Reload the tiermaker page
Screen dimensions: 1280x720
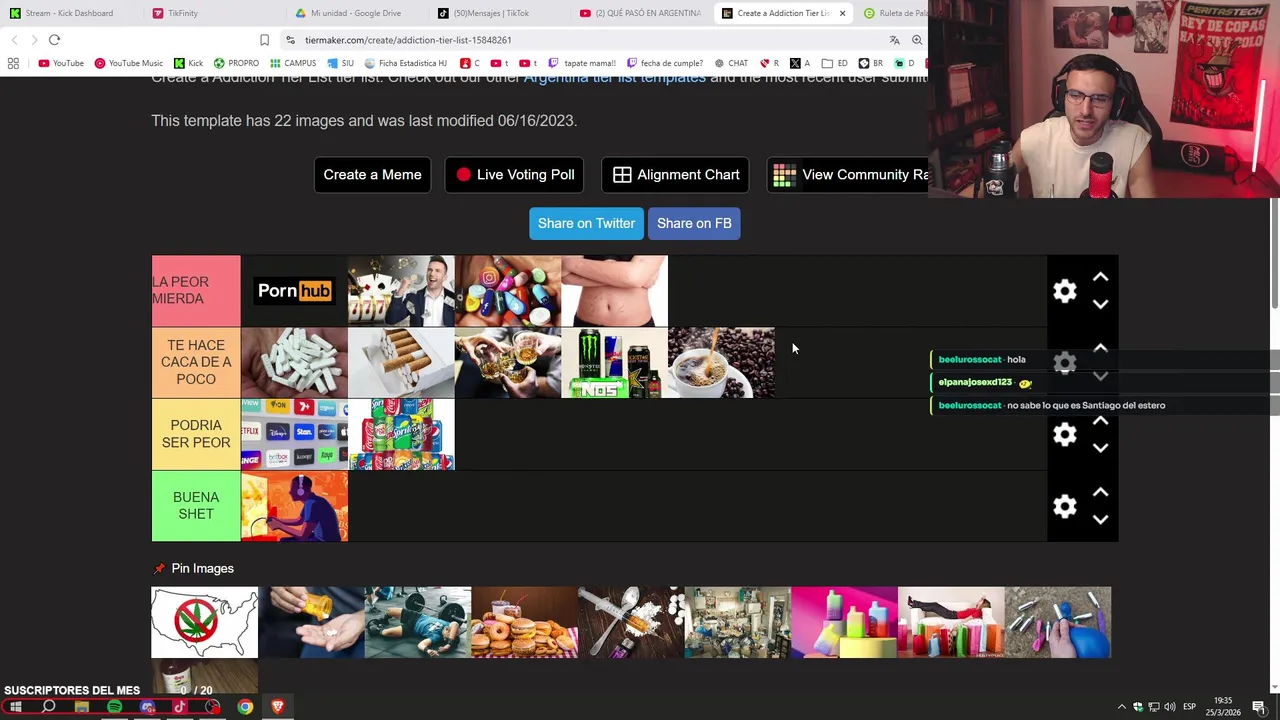54,40
